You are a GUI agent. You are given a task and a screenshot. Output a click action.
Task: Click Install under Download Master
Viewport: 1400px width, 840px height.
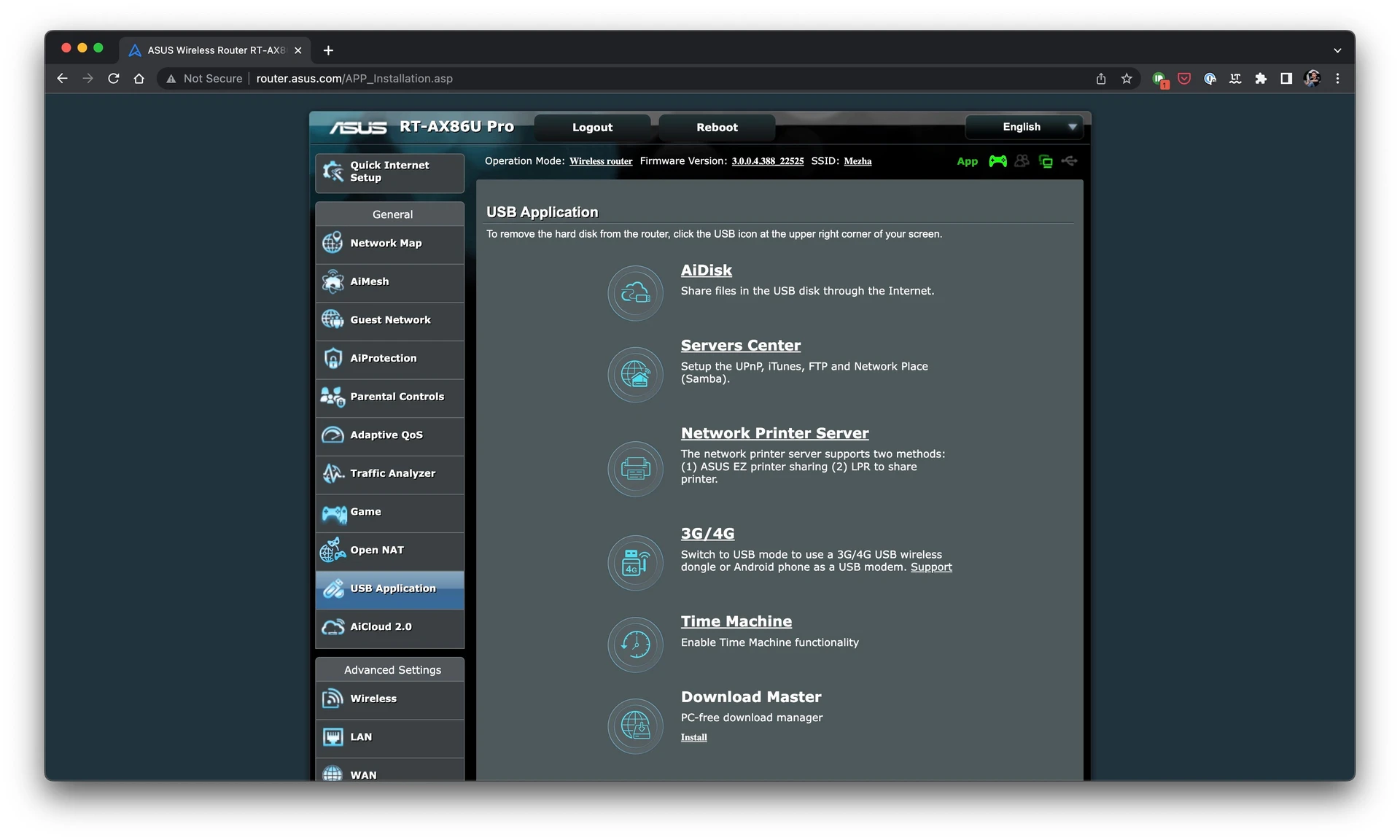click(693, 737)
